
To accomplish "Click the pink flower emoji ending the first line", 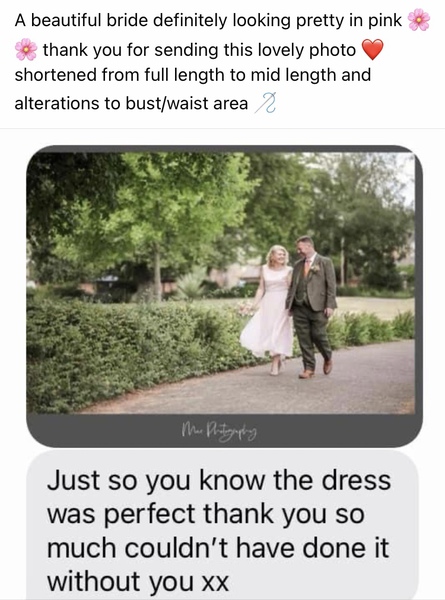I will tap(419, 20).
